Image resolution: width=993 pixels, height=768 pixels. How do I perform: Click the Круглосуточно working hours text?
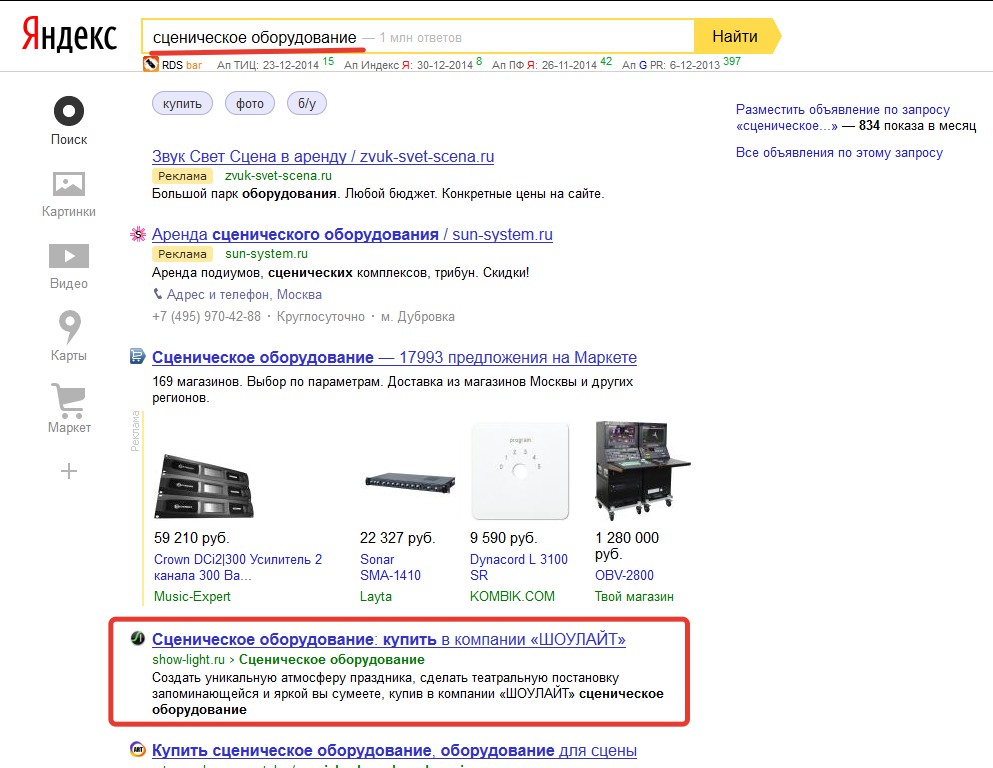pyautogui.click(x=320, y=317)
